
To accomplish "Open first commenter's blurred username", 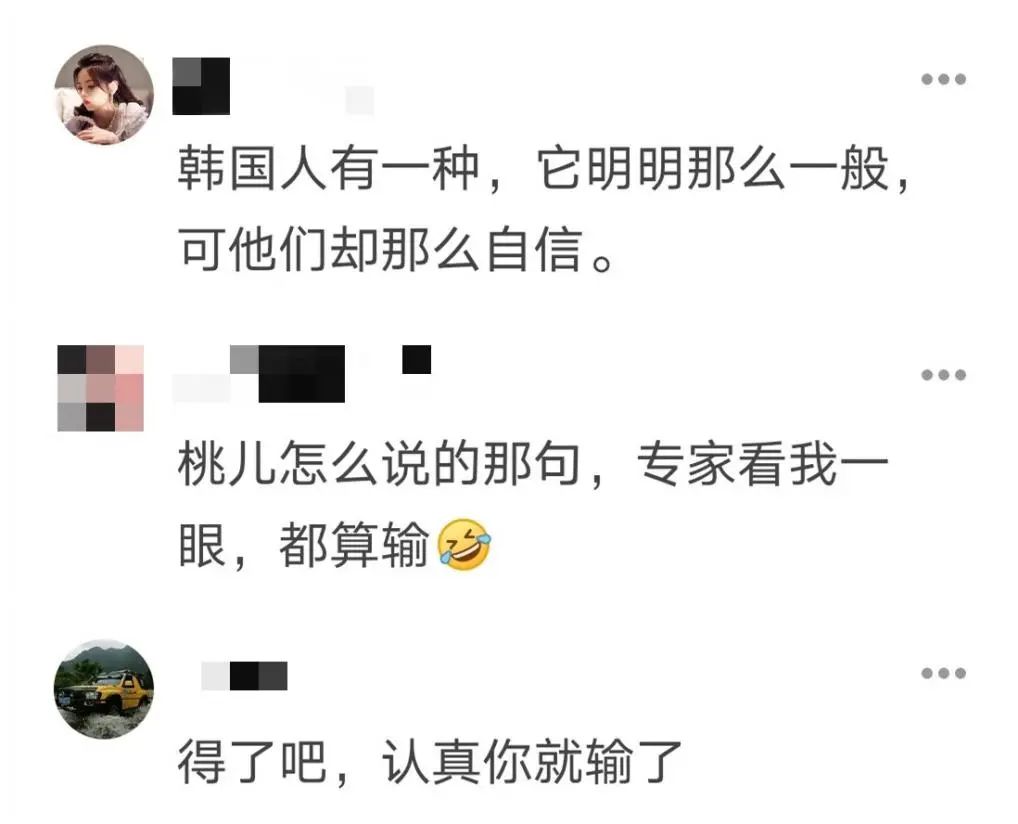I will pyautogui.click(x=201, y=86).
